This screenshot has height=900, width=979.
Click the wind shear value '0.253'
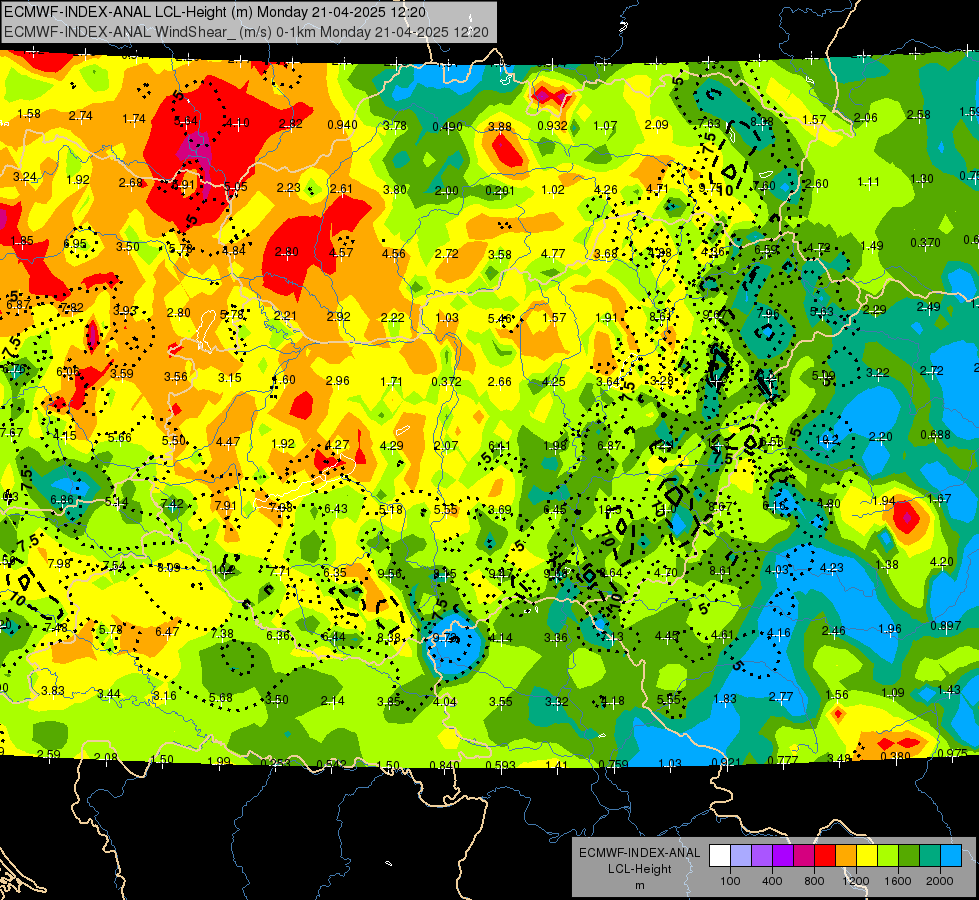tap(275, 763)
